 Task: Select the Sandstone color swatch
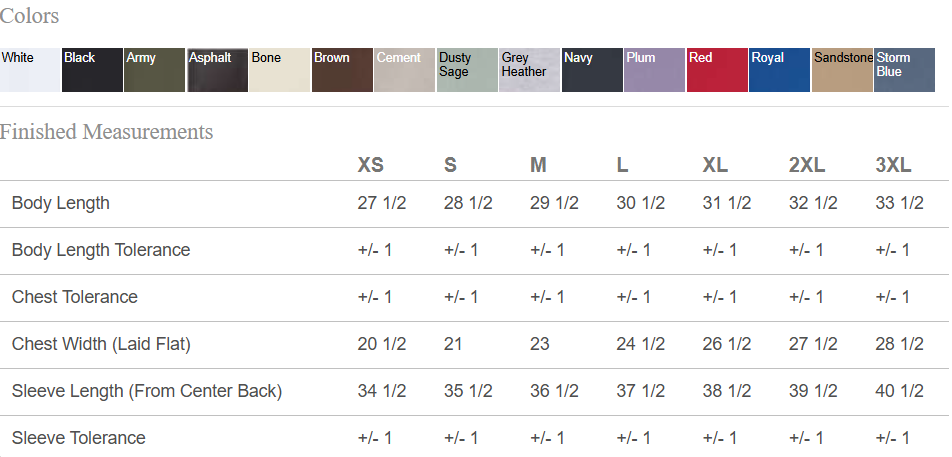(x=842, y=70)
